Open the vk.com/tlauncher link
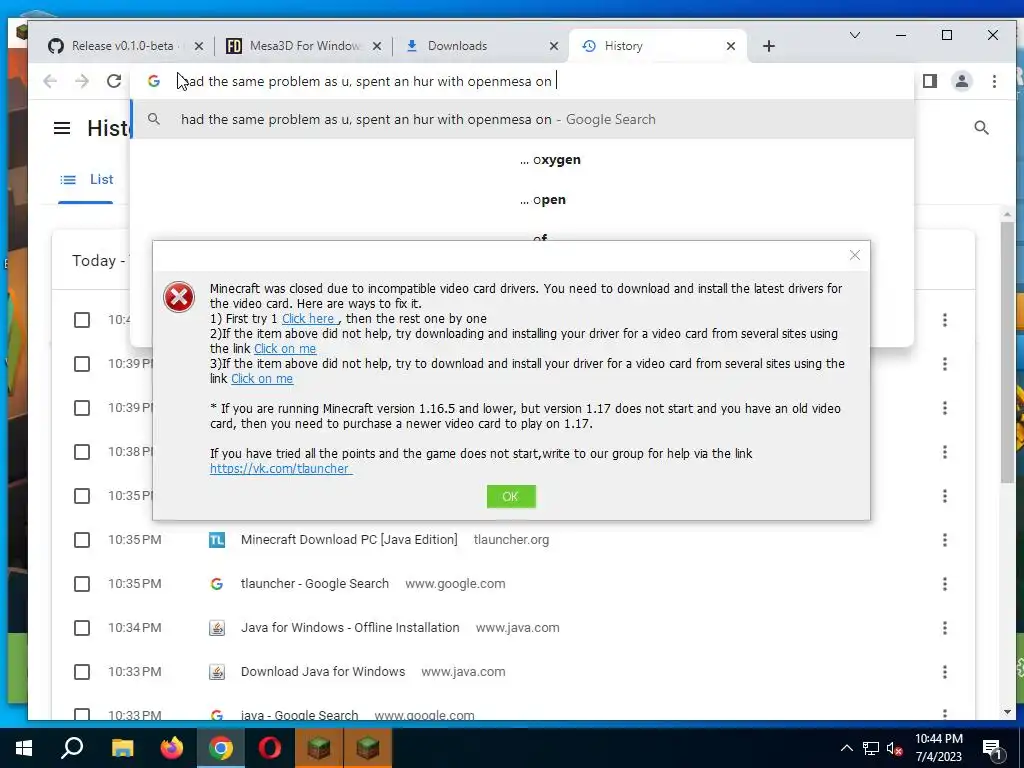 281,469
